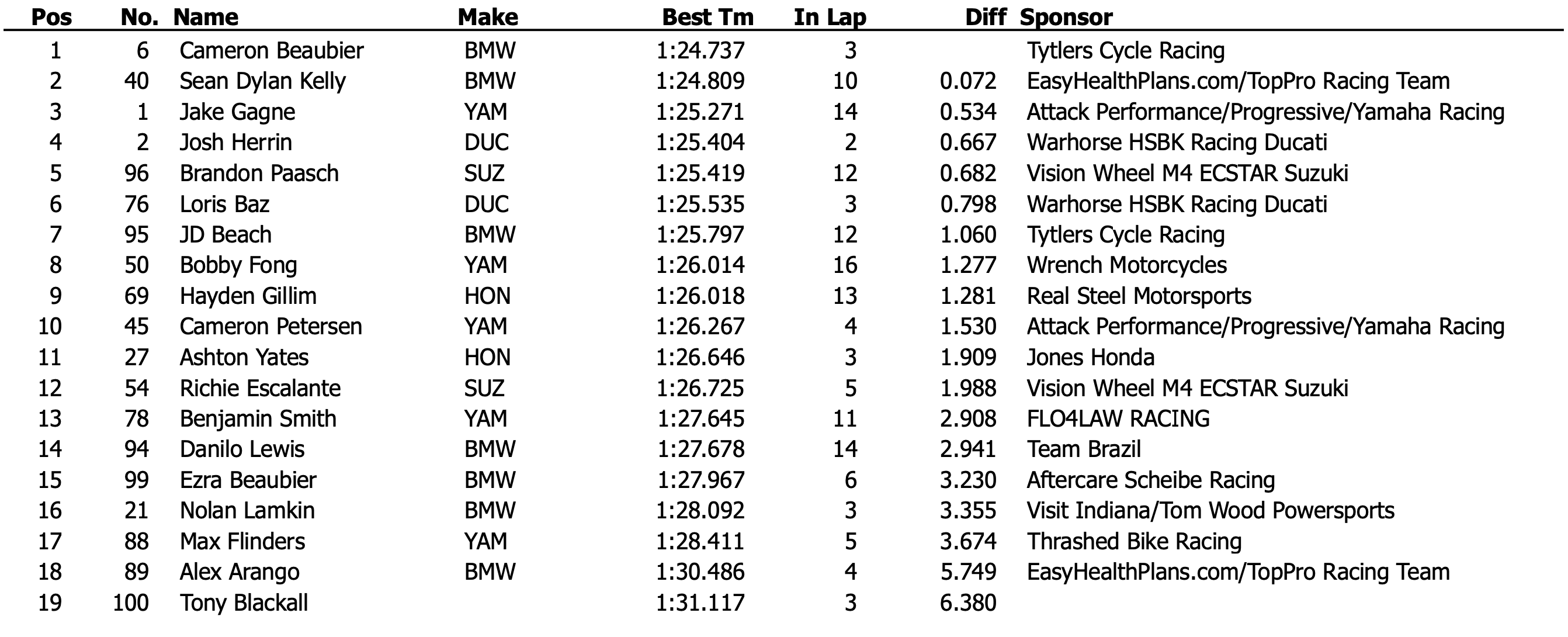Click Alex Arango's best time 1:30.486
The width and height of the screenshot is (1568, 637).
pos(700,572)
